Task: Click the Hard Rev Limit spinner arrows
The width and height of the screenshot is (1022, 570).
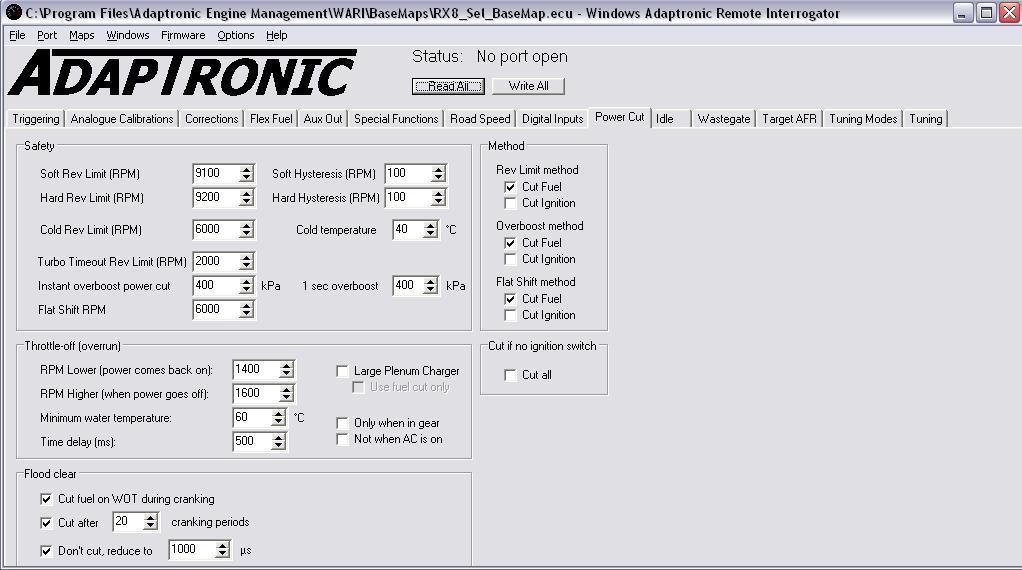Action: click(246, 197)
